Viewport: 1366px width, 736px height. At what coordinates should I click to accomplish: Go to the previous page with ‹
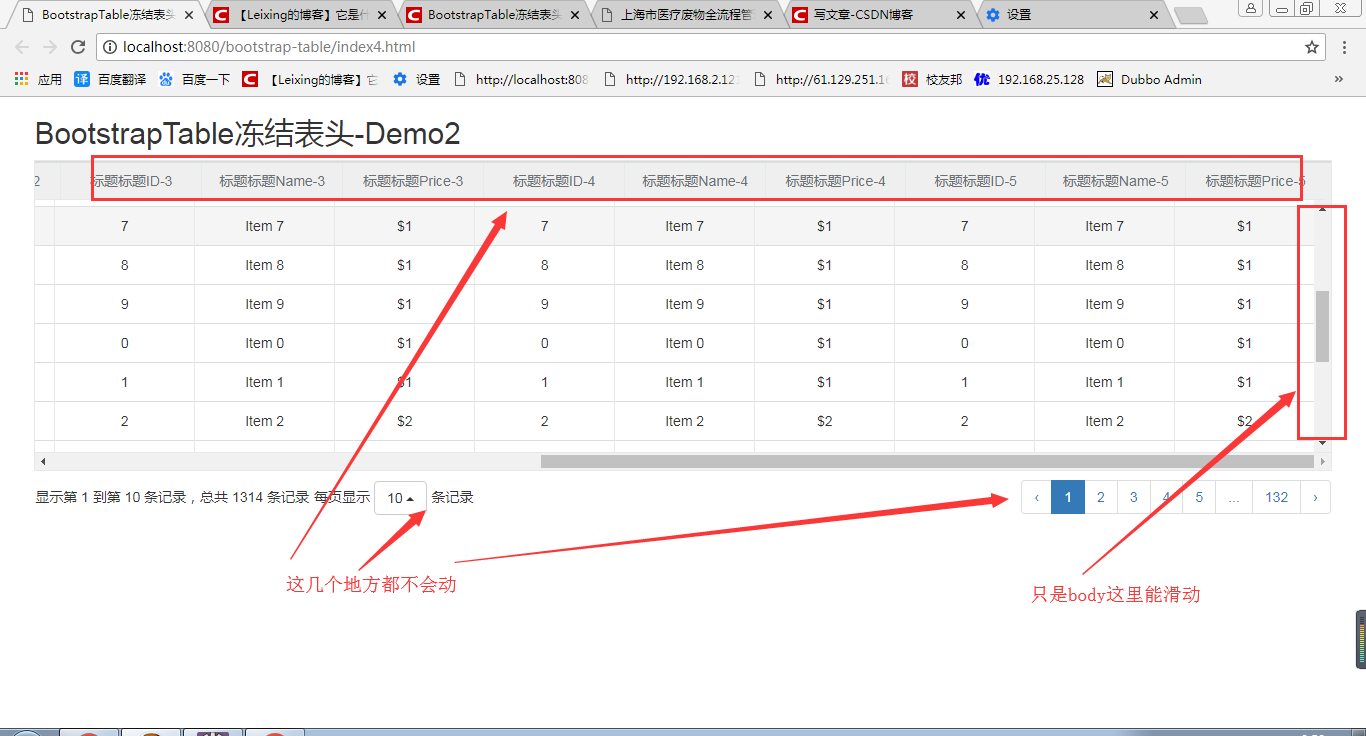1036,497
